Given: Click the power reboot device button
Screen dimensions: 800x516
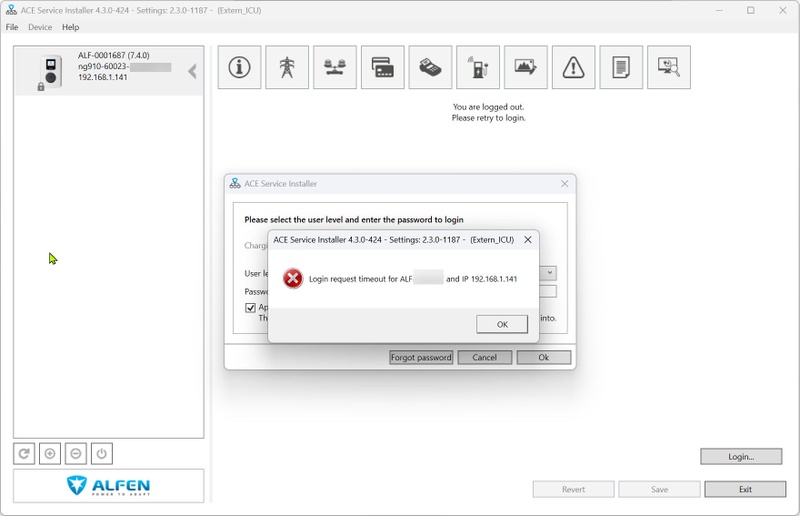Looking at the screenshot, I should tap(102, 453).
